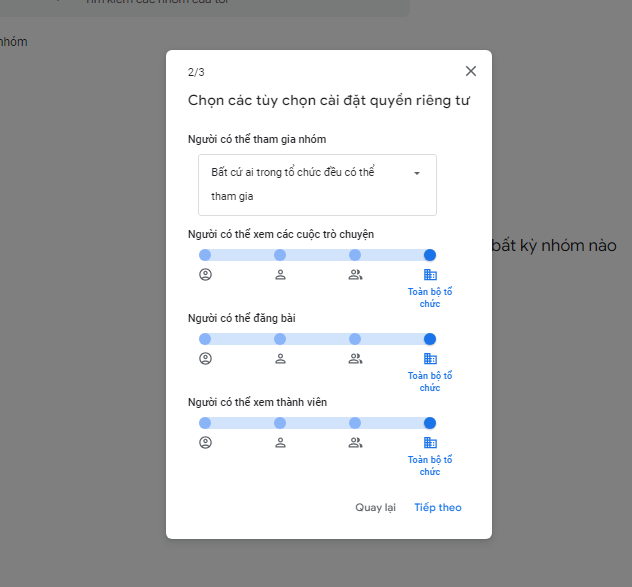
Task: Click organization building icon under "xem các cuộc trò chuyện"
Action: tap(430, 274)
